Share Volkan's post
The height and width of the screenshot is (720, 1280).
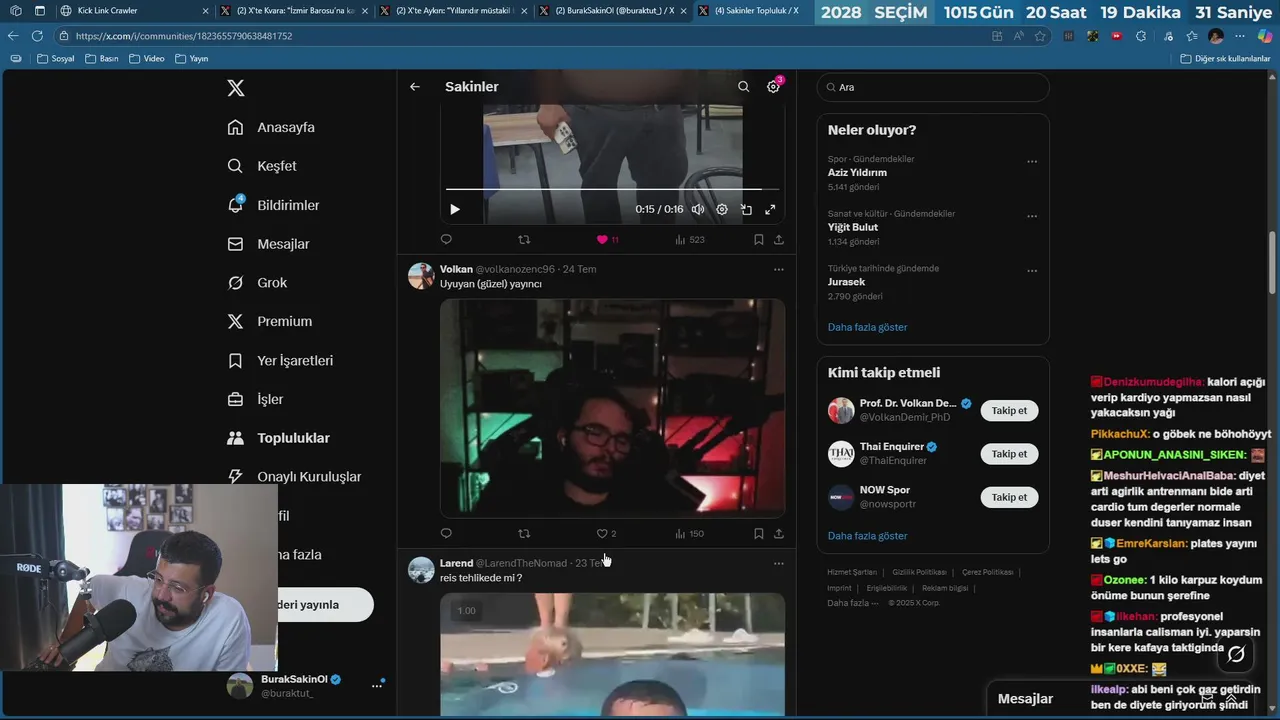coord(779,533)
